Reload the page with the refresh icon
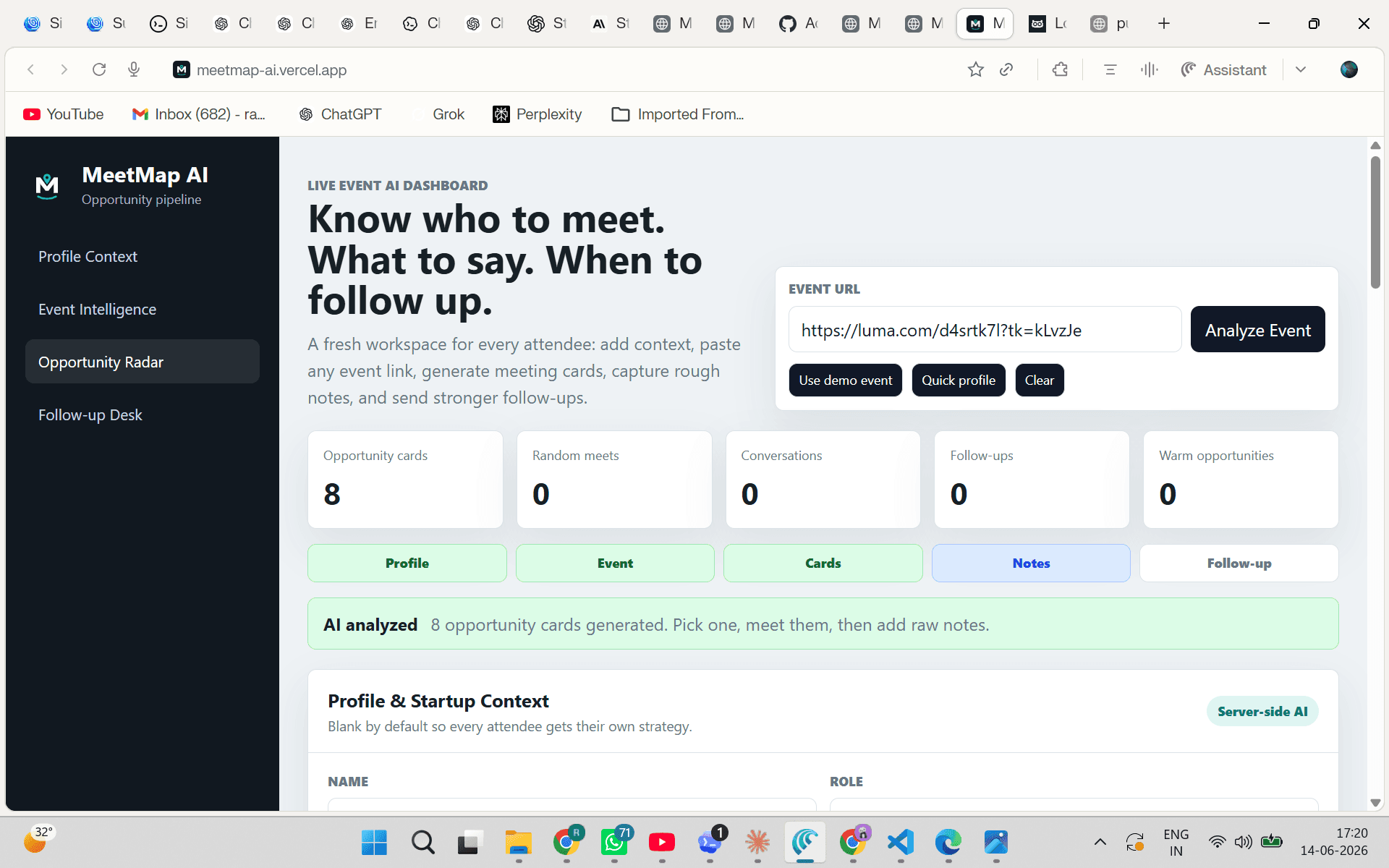Screen dimensions: 1389x868 (x=99, y=69)
